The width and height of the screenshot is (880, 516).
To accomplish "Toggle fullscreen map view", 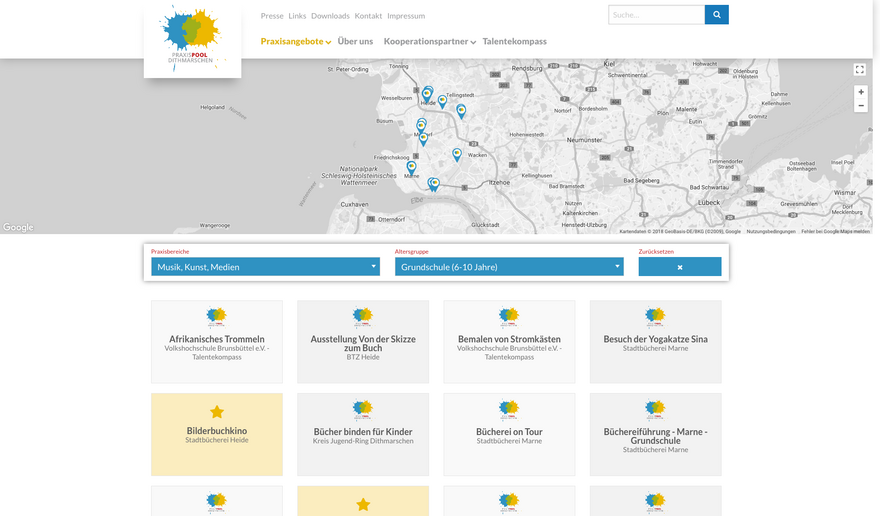I will 859,69.
